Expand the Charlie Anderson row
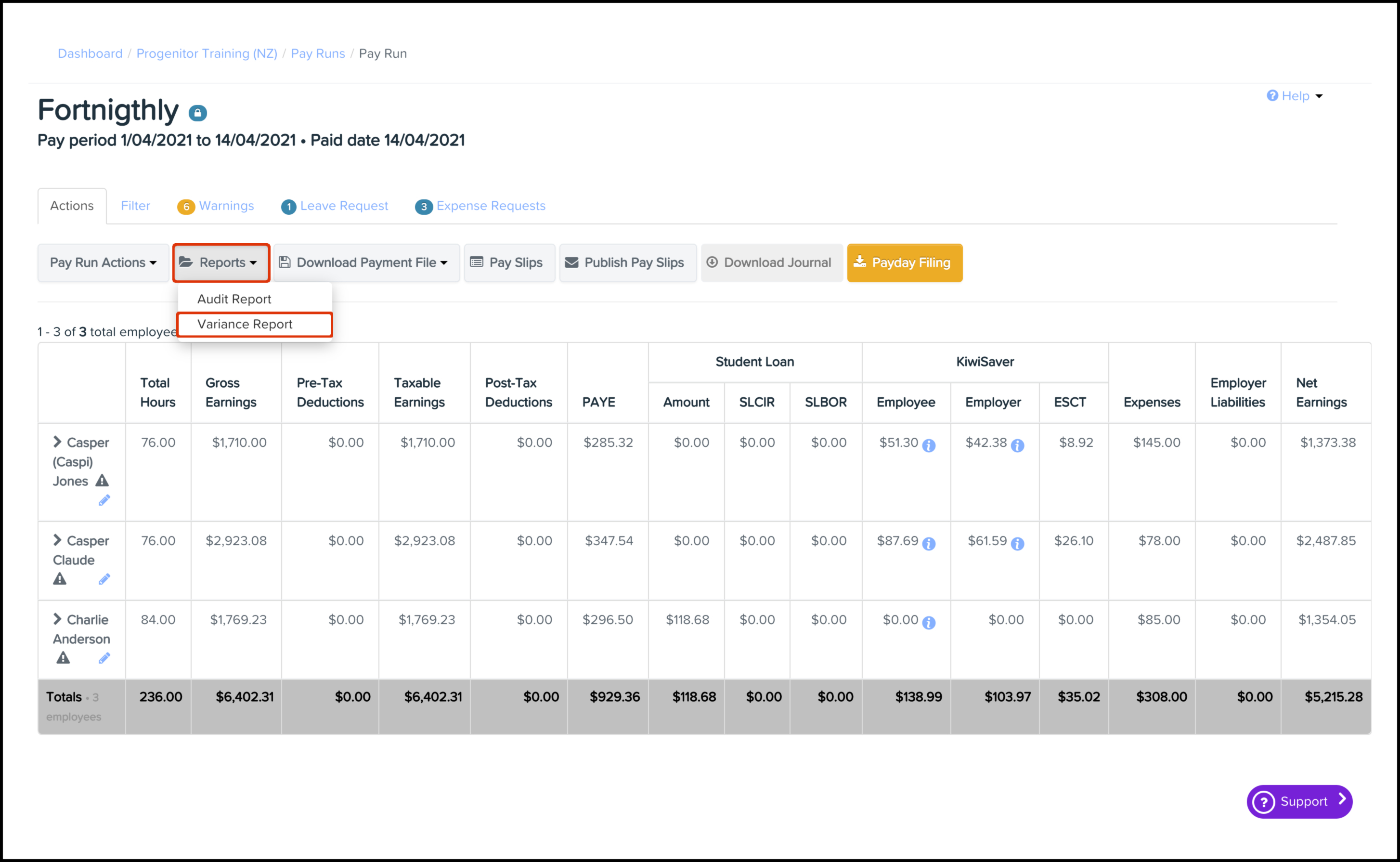The image size is (1400, 862). tap(57, 619)
